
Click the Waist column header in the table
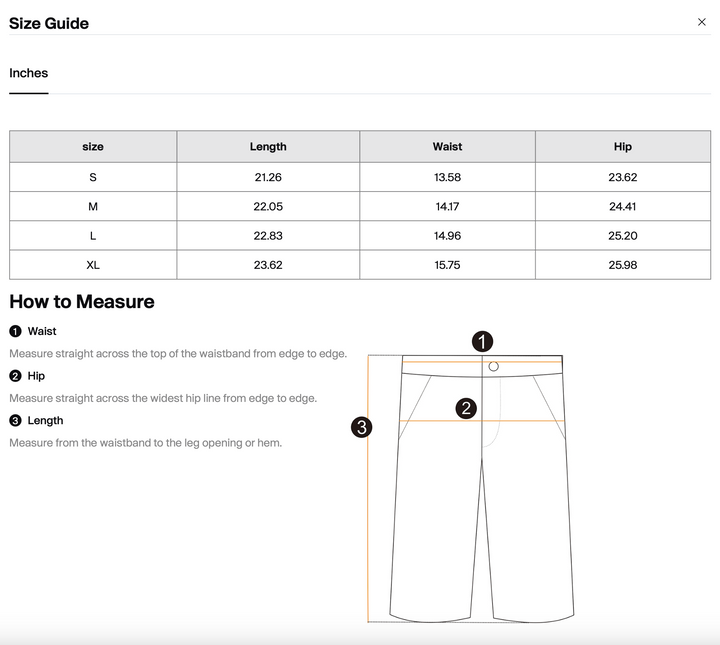point(447,147)
